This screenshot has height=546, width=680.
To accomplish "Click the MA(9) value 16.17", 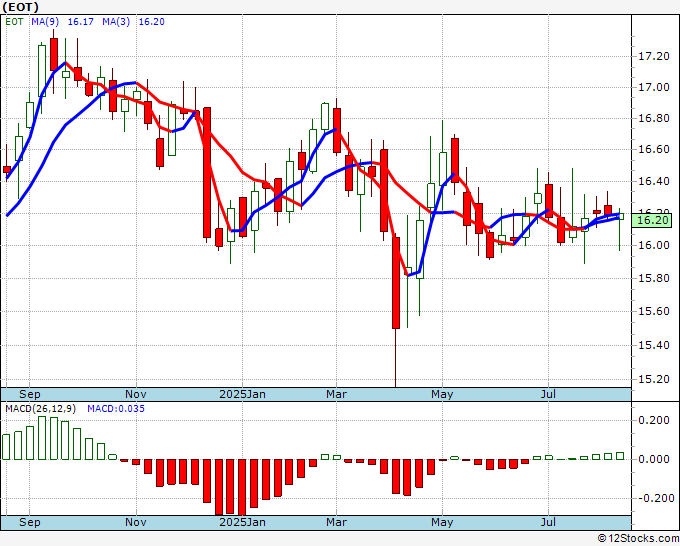I will pyautogui.click(x=81, y=22).
